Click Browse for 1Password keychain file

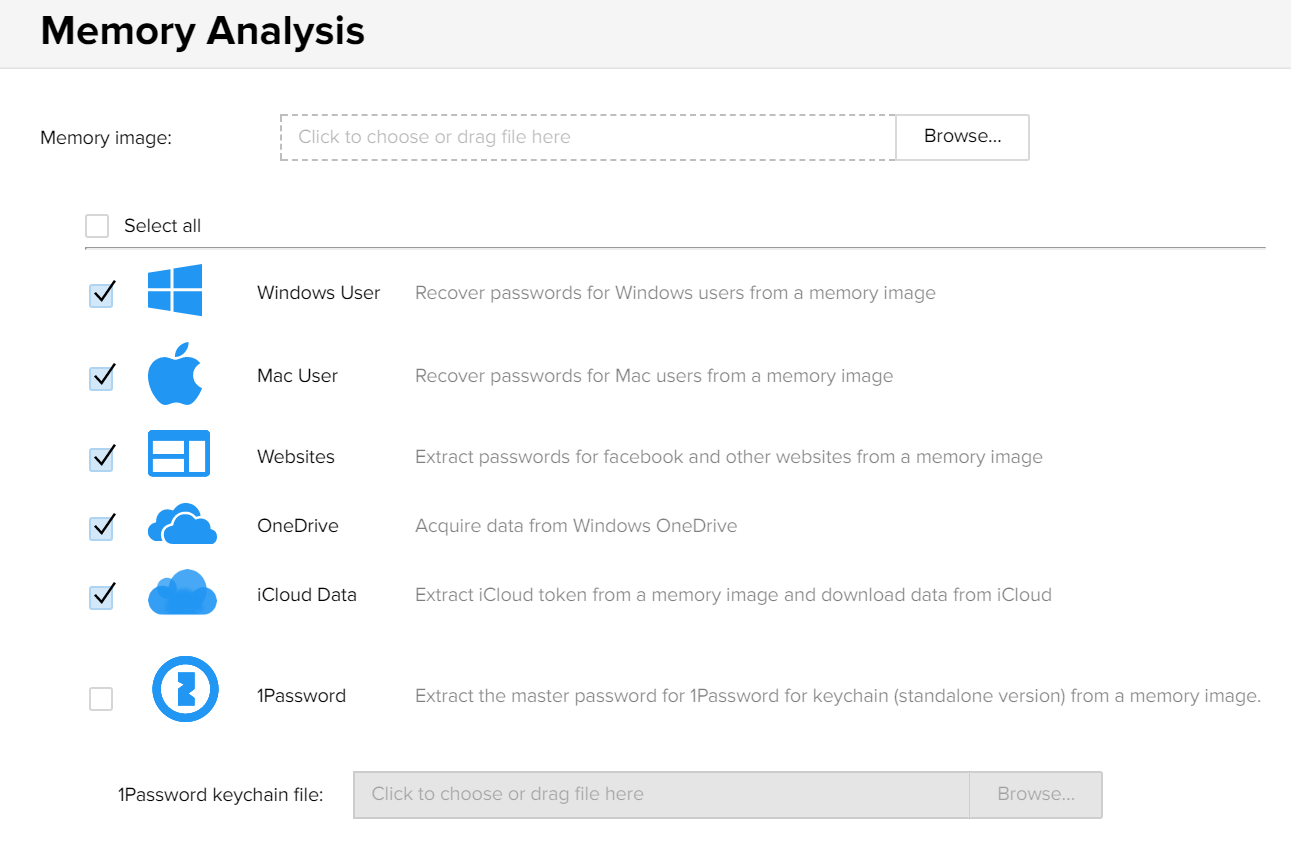[x=1035, y=794]
